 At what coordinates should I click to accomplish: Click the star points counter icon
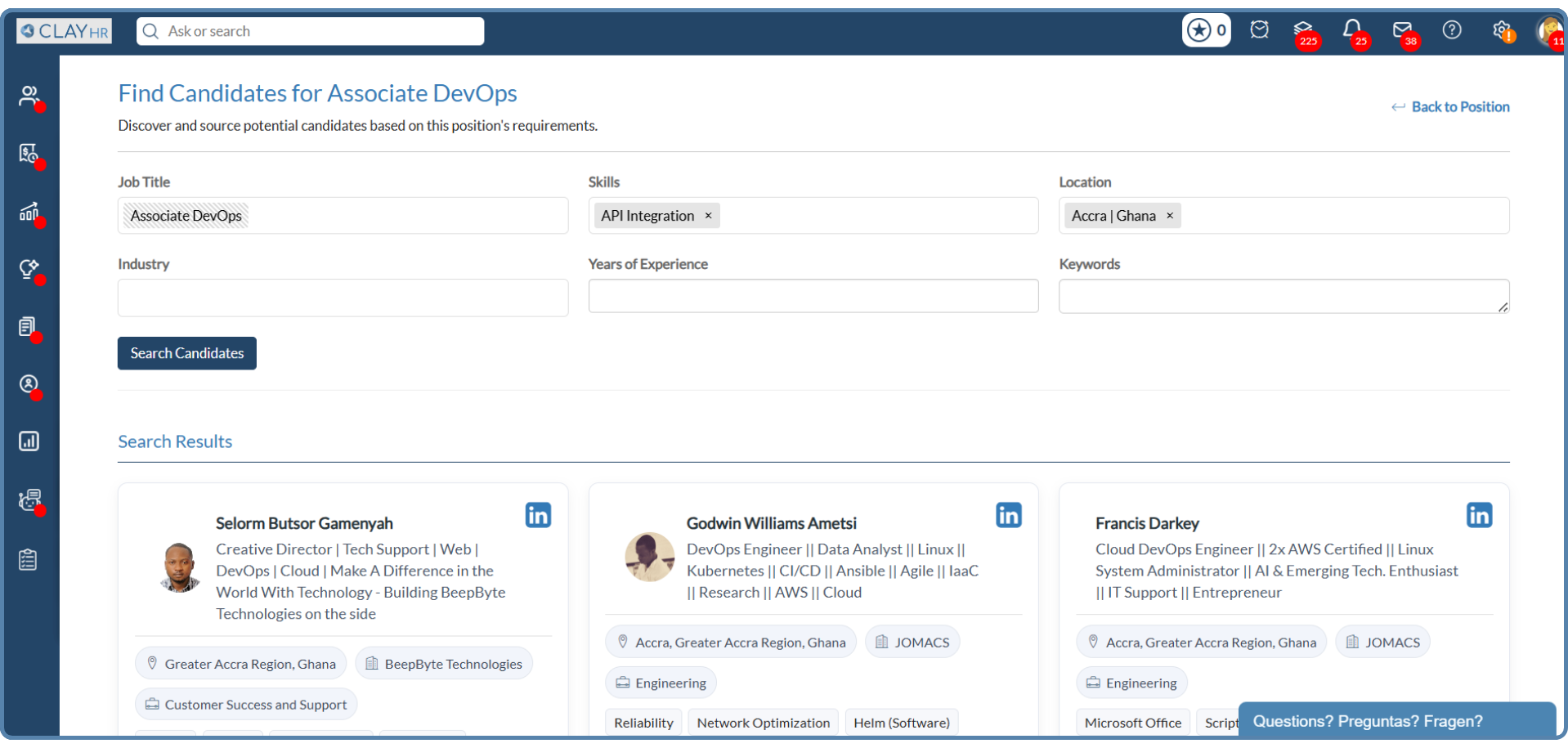(1206, 31)
